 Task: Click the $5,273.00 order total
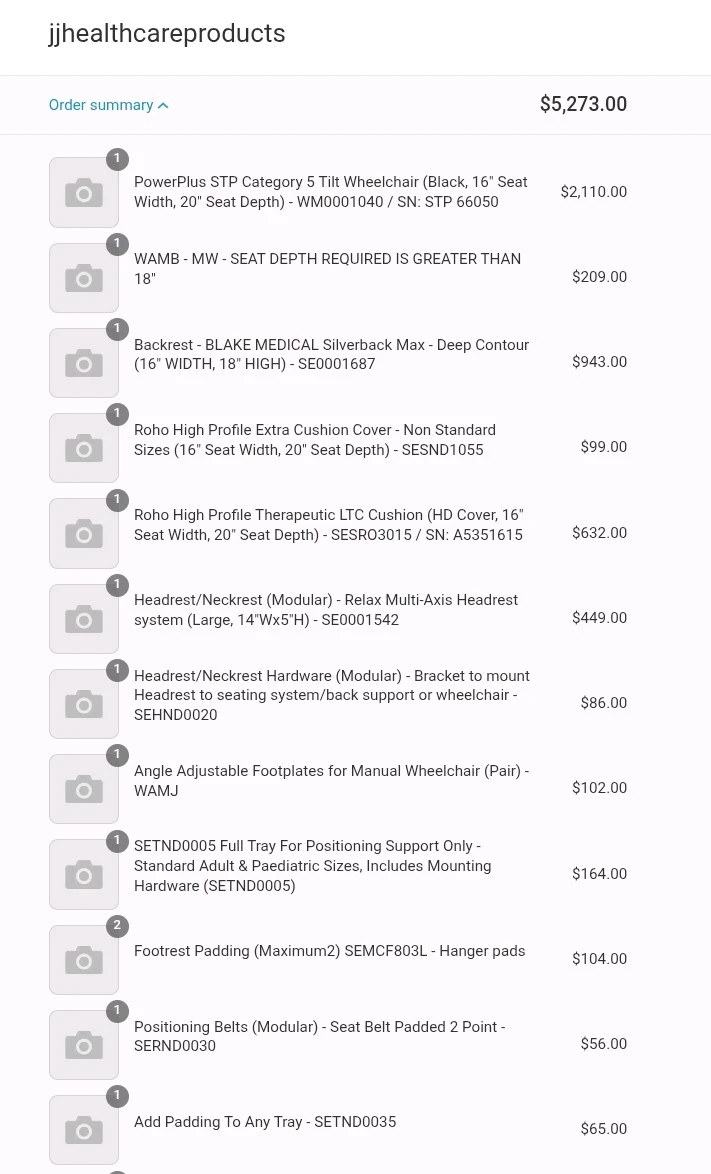click(x=583, y=104)
